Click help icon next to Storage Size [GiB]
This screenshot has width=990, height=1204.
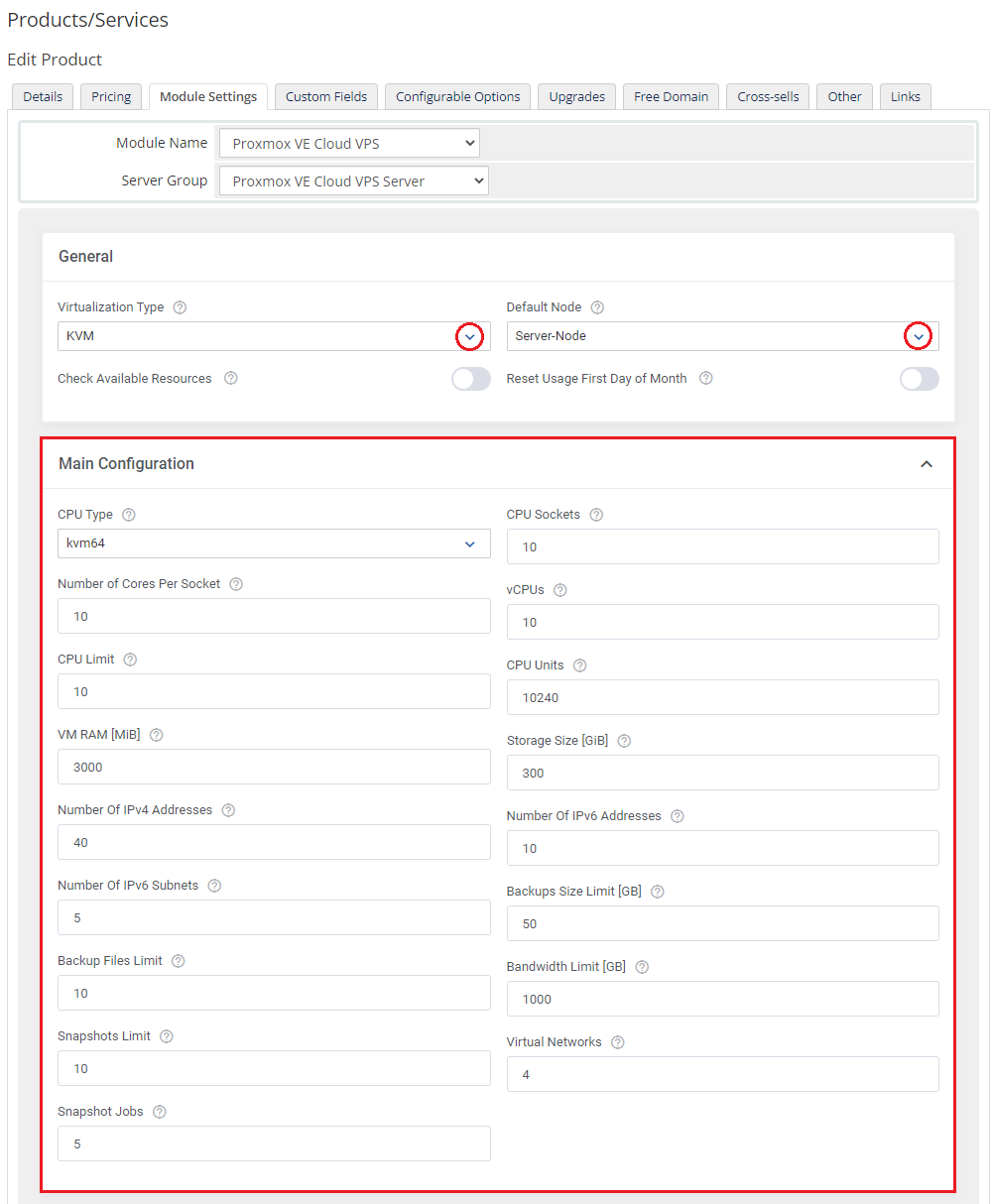(x=624, y=741)
